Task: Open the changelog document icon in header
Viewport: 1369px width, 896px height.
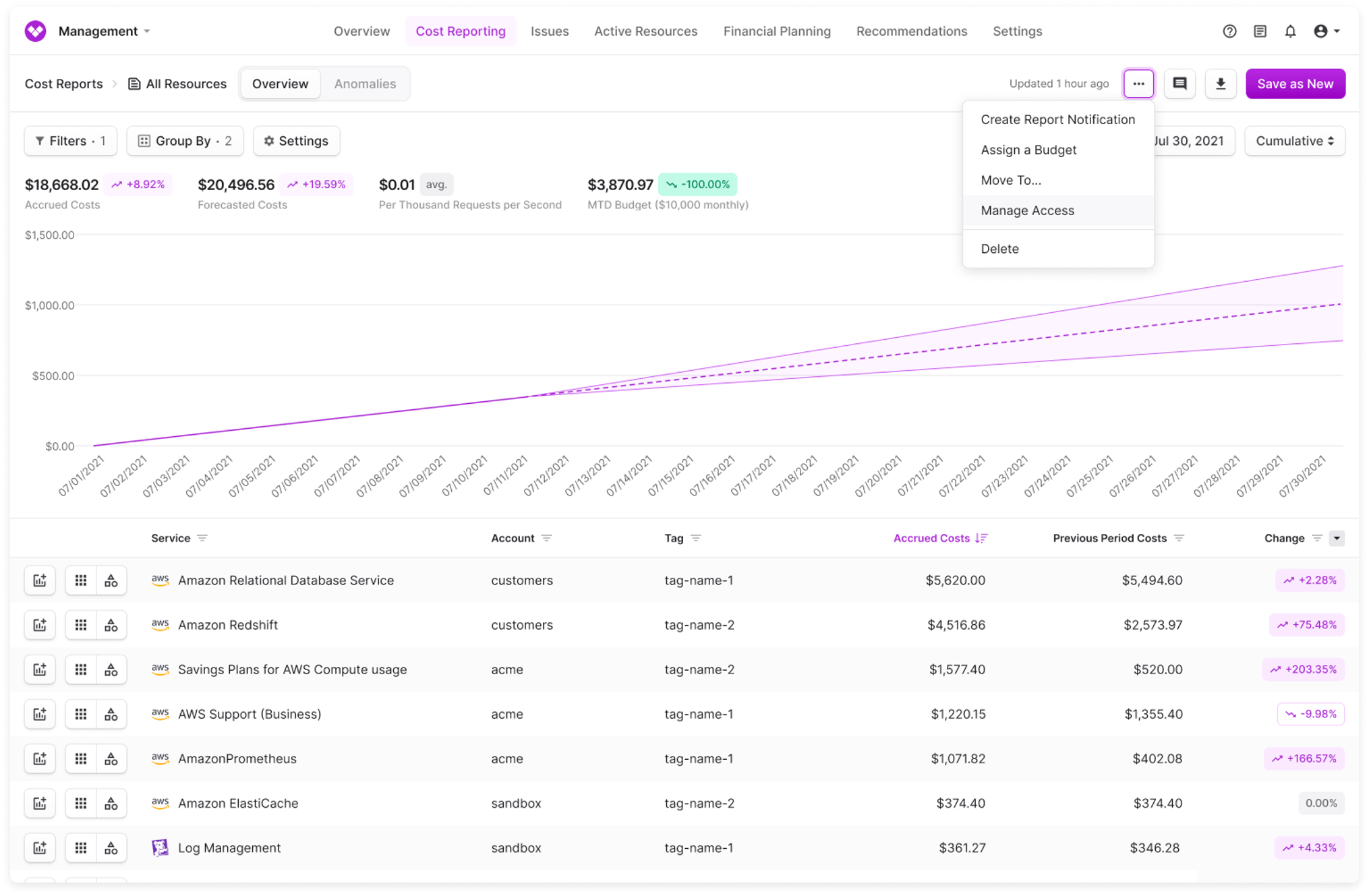Action: pos(1260,31)
